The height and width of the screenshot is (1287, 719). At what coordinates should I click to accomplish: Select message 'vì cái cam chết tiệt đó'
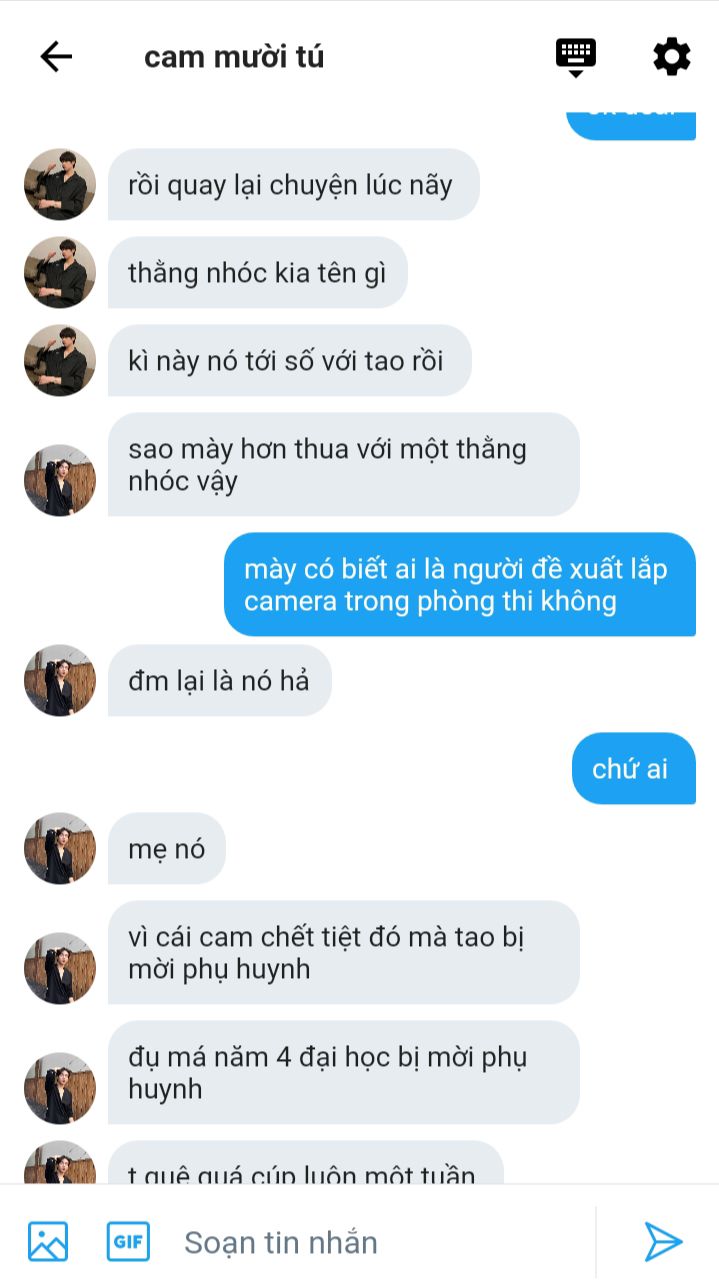coord(344,952)
